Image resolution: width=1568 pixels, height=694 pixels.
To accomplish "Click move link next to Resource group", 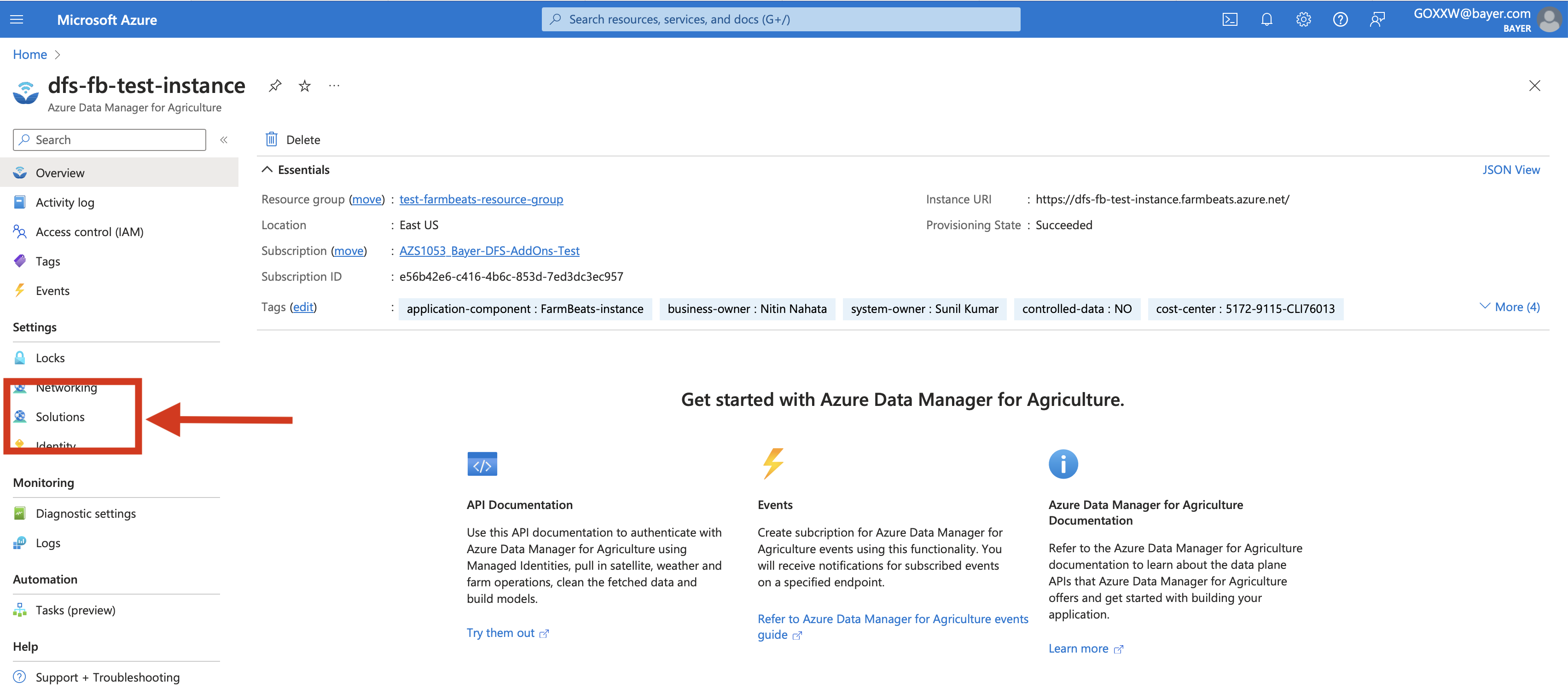I will pyautogui.click(x=367, y=199).
